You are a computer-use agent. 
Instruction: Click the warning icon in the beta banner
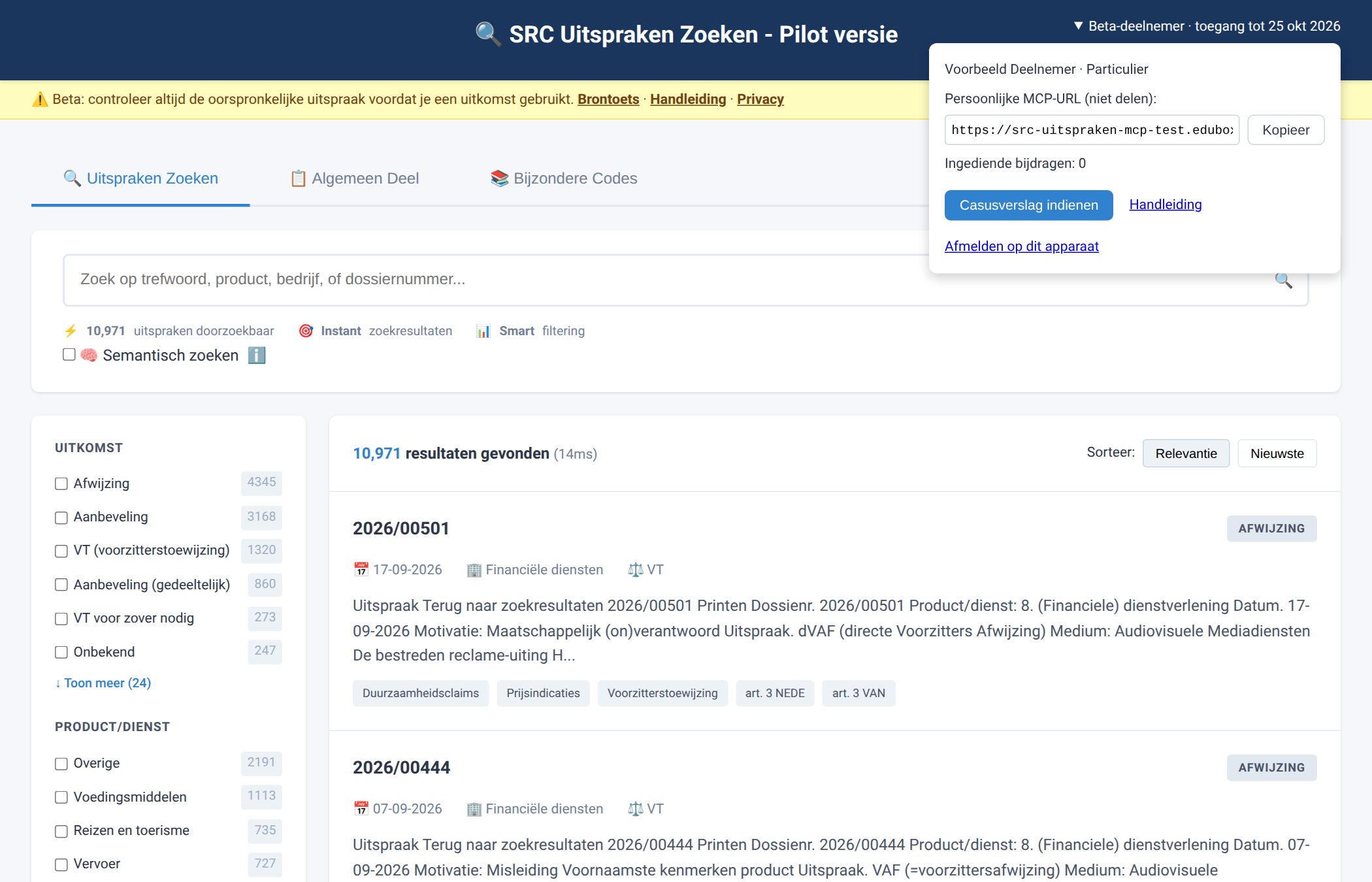coord(40,99)
